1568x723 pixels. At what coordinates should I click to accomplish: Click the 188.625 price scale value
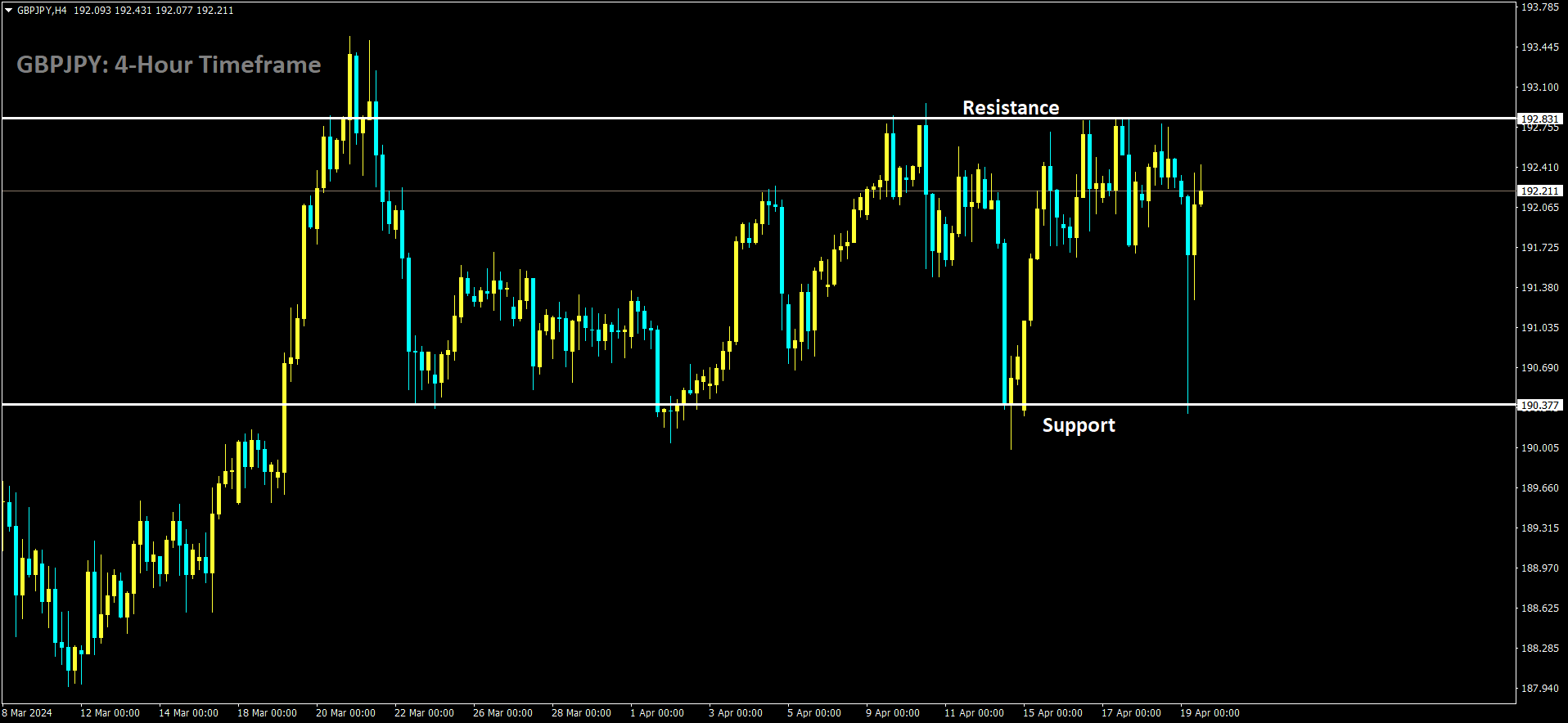coord(1539,608)
